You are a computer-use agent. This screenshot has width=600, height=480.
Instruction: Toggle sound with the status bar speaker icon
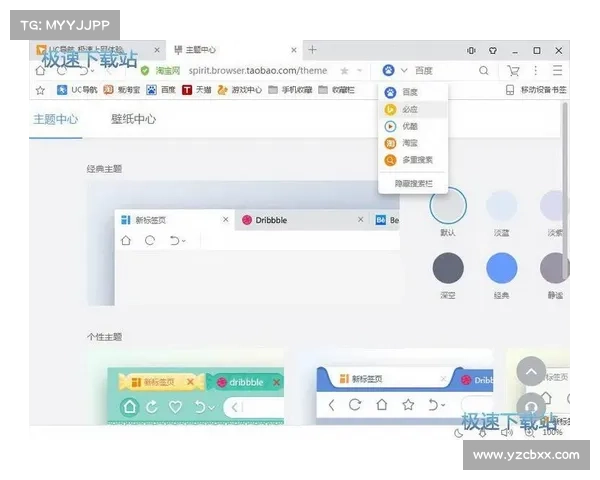click(507, 433)
